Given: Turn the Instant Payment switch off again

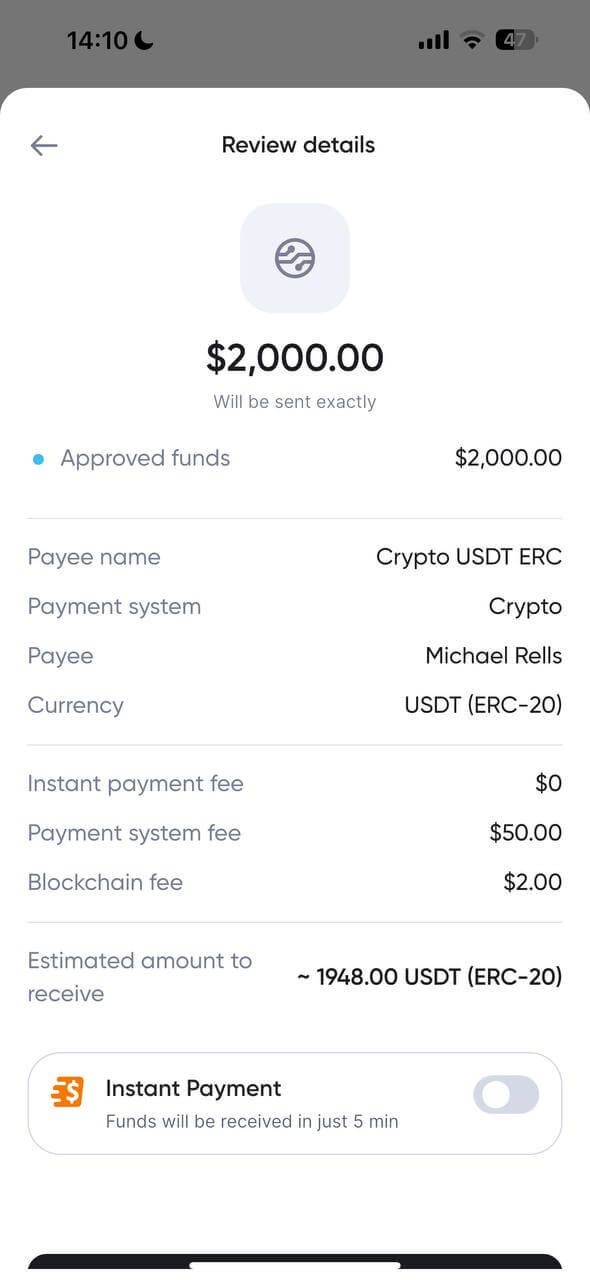Looking at the screenshot, I should (x=505, y=1095).
